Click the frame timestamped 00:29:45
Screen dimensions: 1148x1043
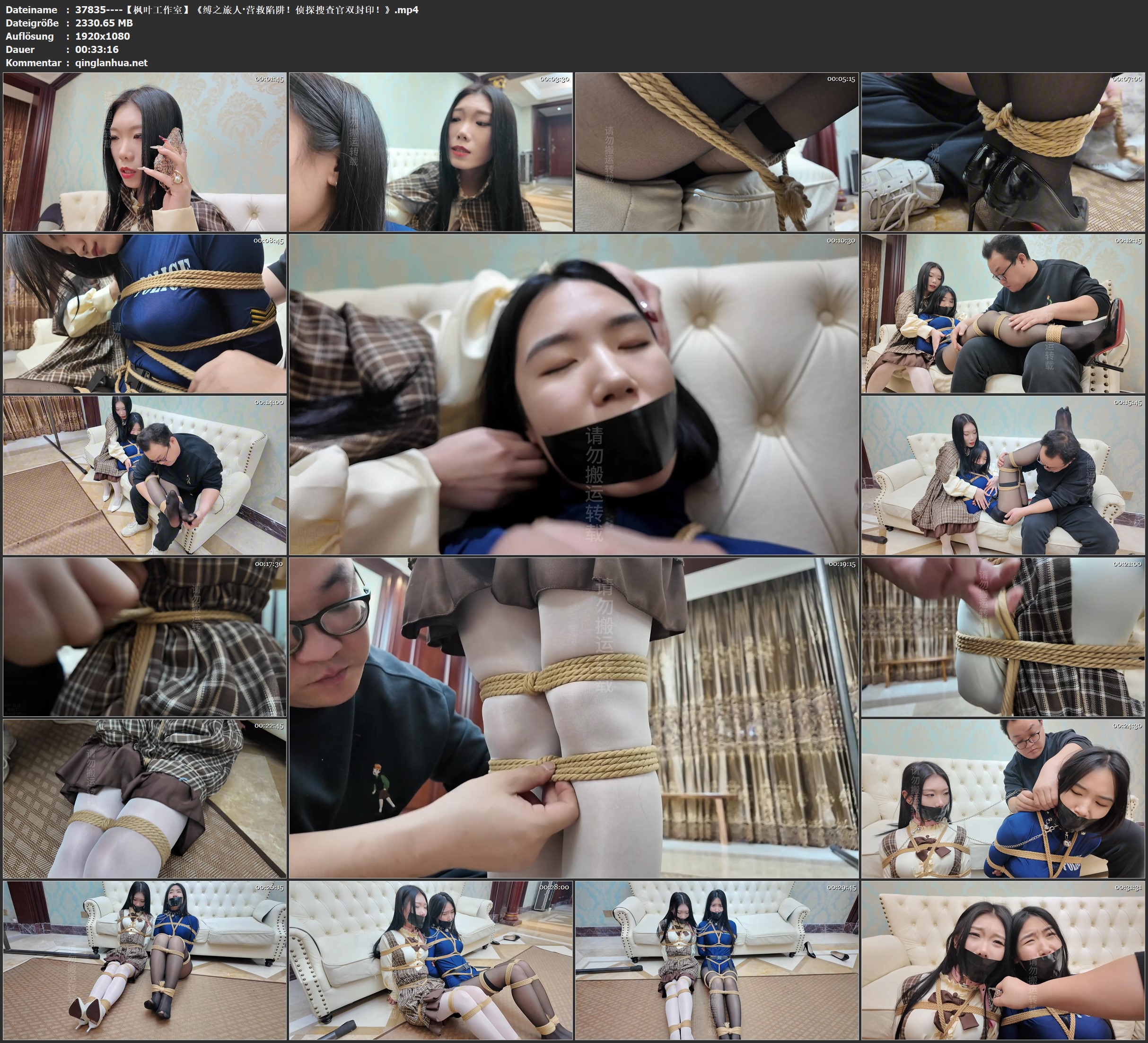pyautogui.click(x=716, y=960)
